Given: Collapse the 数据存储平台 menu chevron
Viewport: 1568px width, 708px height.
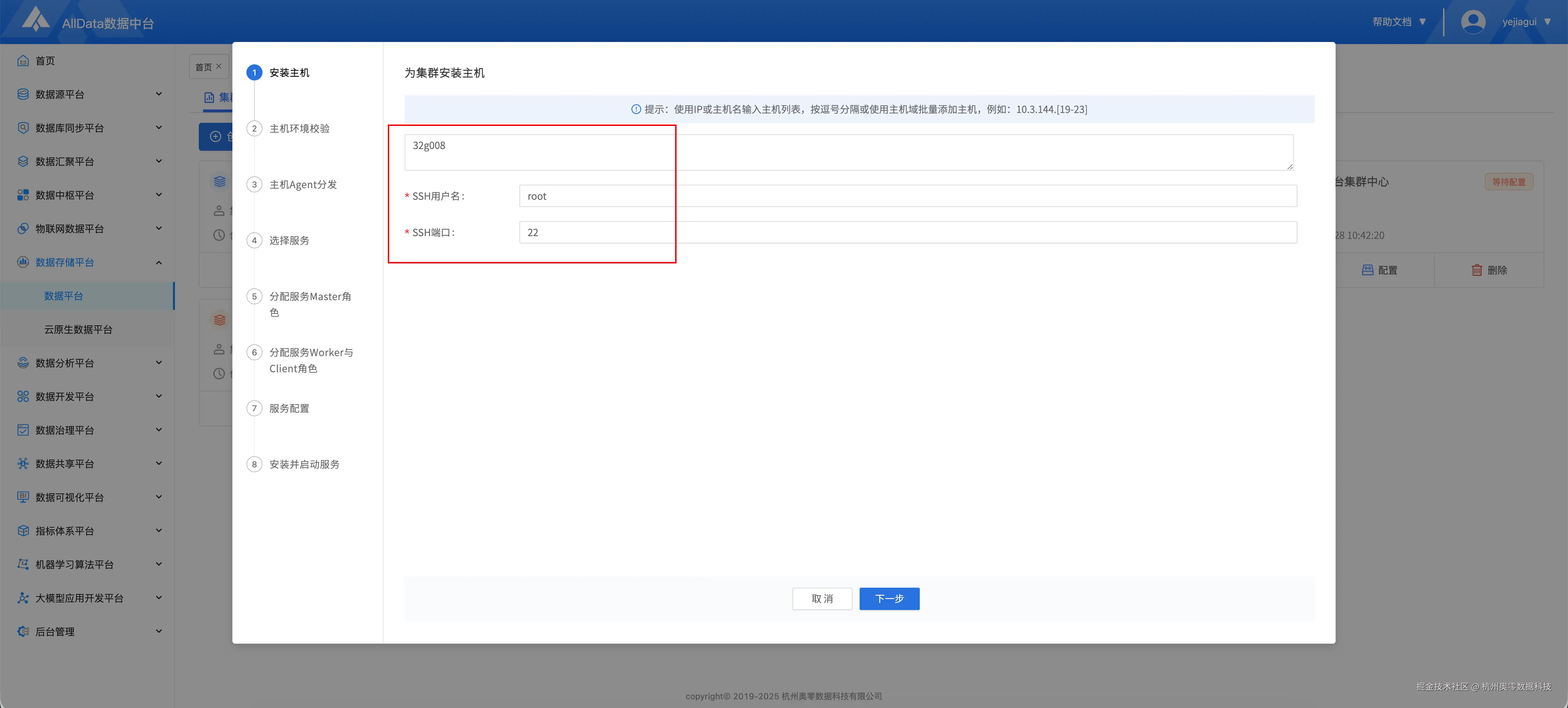Looking at the screenshot, I should [159, 262].
